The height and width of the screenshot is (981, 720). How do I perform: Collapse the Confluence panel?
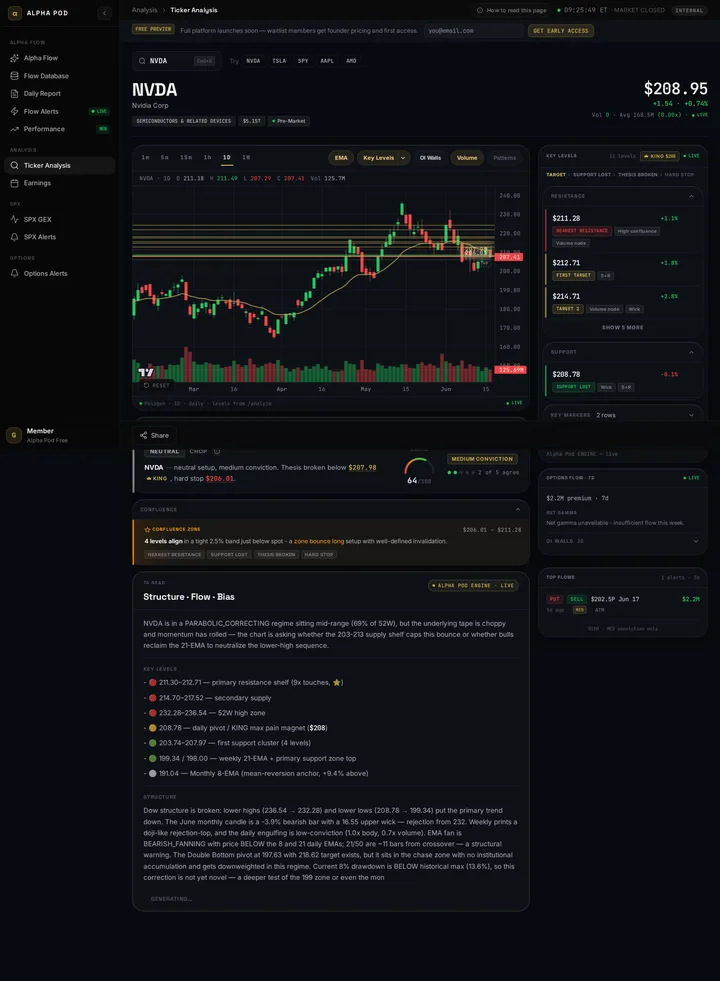[517, 509]
